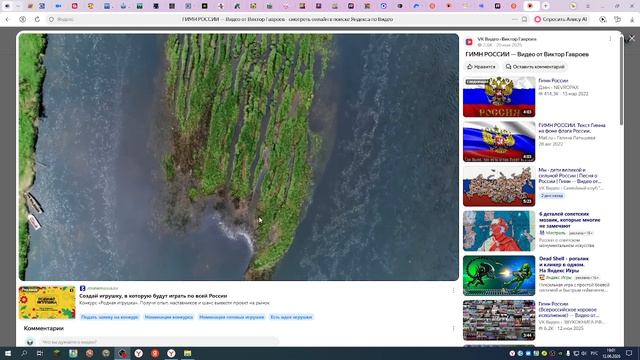Close the video viewer with the X icon
Screen dimensions: 640x360
pos(632,38)
